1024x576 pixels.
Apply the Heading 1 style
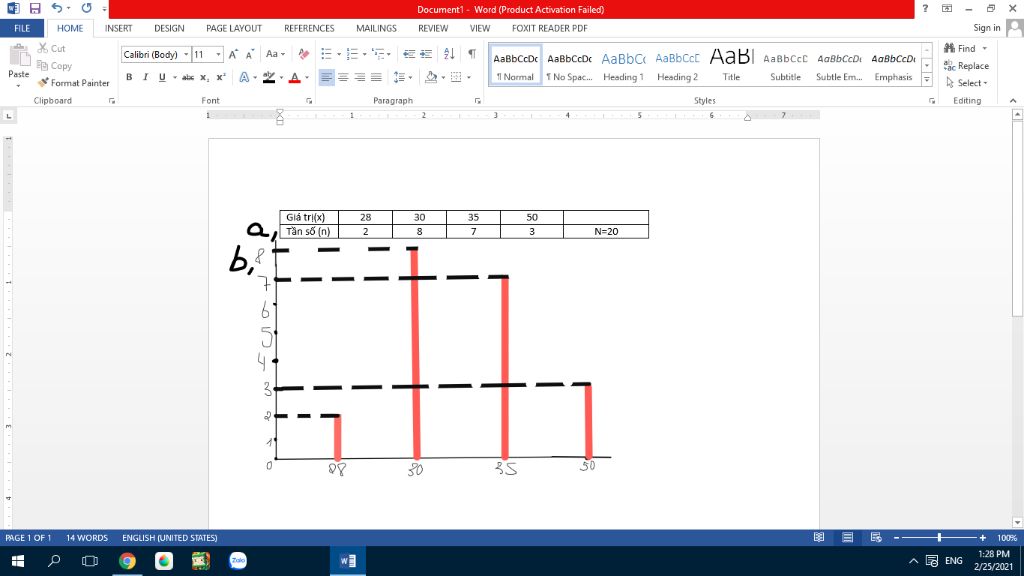(623, 65)
